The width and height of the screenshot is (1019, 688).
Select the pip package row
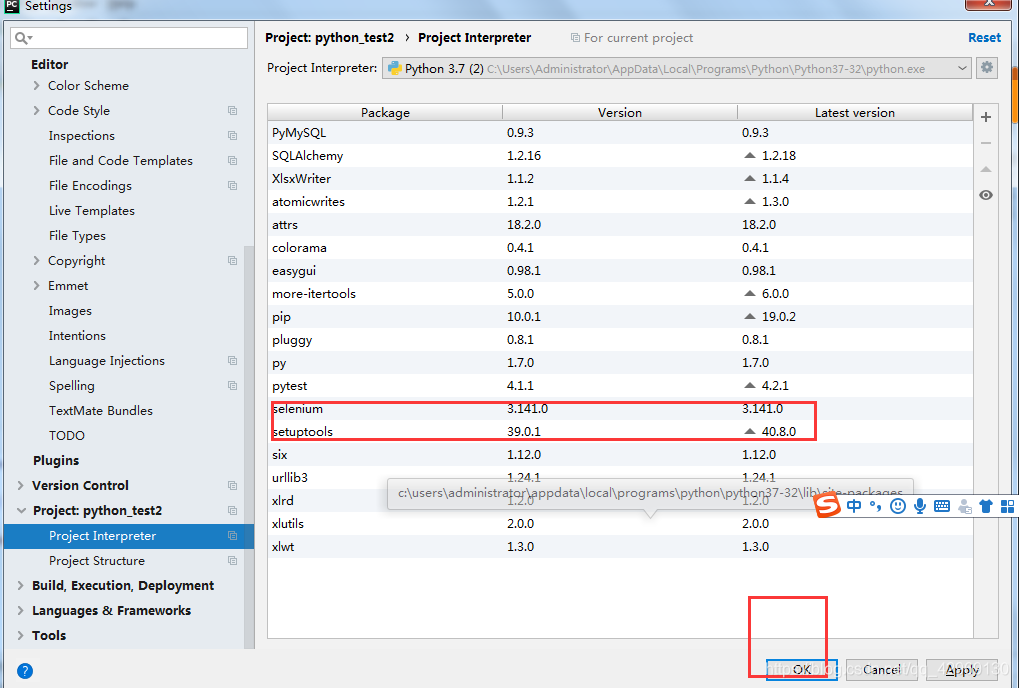pos(620,316)
